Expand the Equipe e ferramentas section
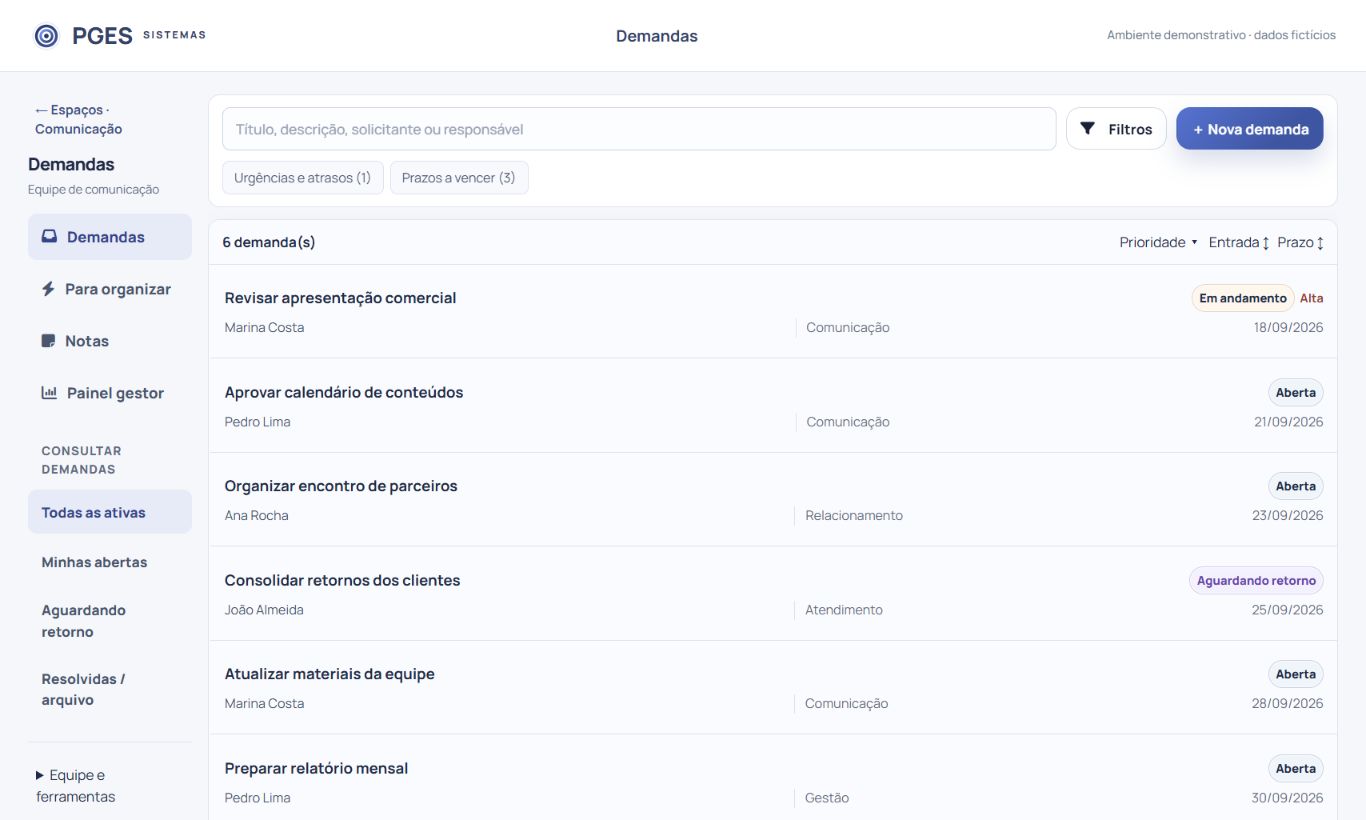Screen dimensions: 1366x820 click(x=76, y=786)
